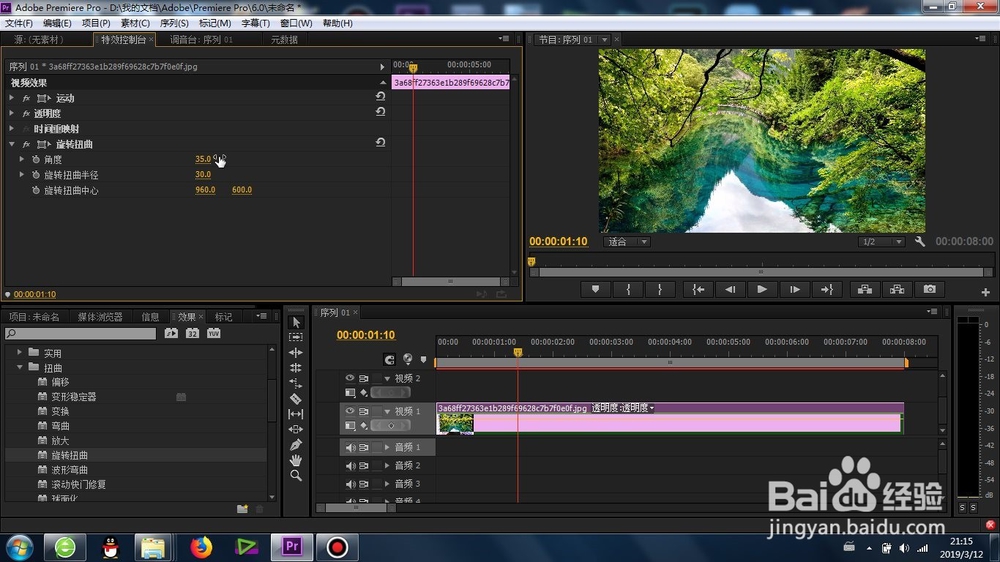This screenshot has height=562, width=1000.
Task: Click the Lift button
Action: coord(865,290)
